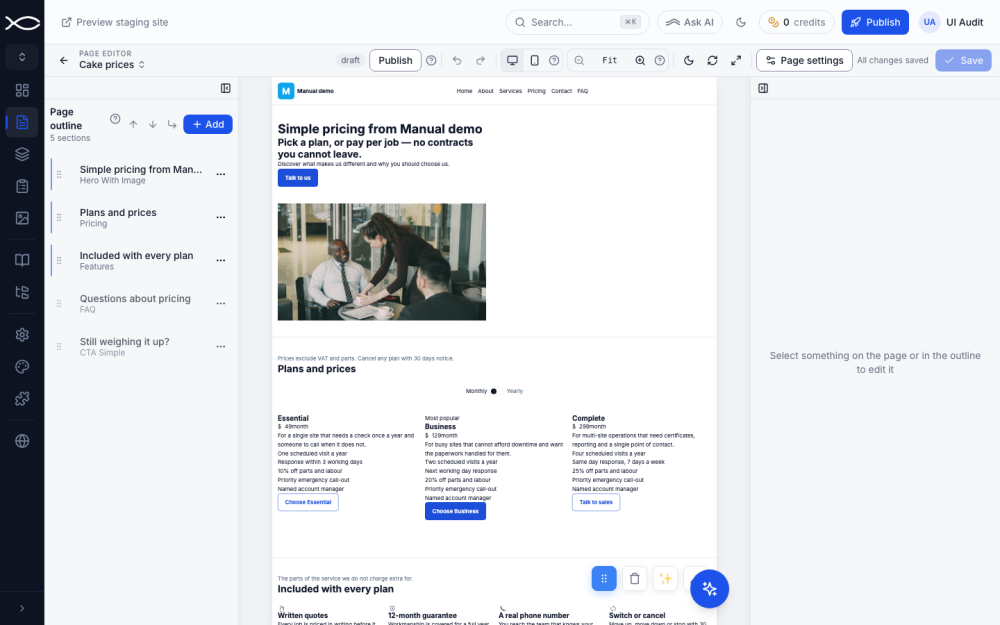Add a new section with Add button
The image size is (1000, 625).
pyautogui.click(x=208, y=124)
